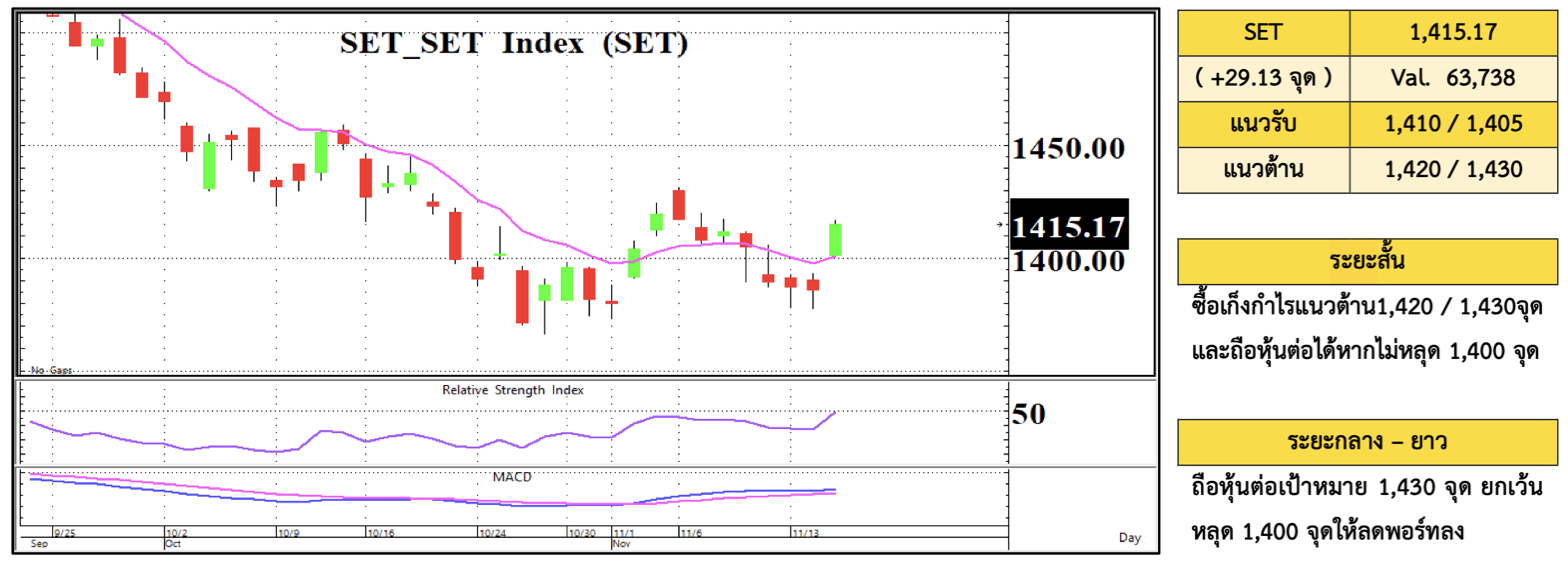Select the "( +29.13 จุด )" change cell
The image size is (1568, 566).
[x=1264, y=78]
